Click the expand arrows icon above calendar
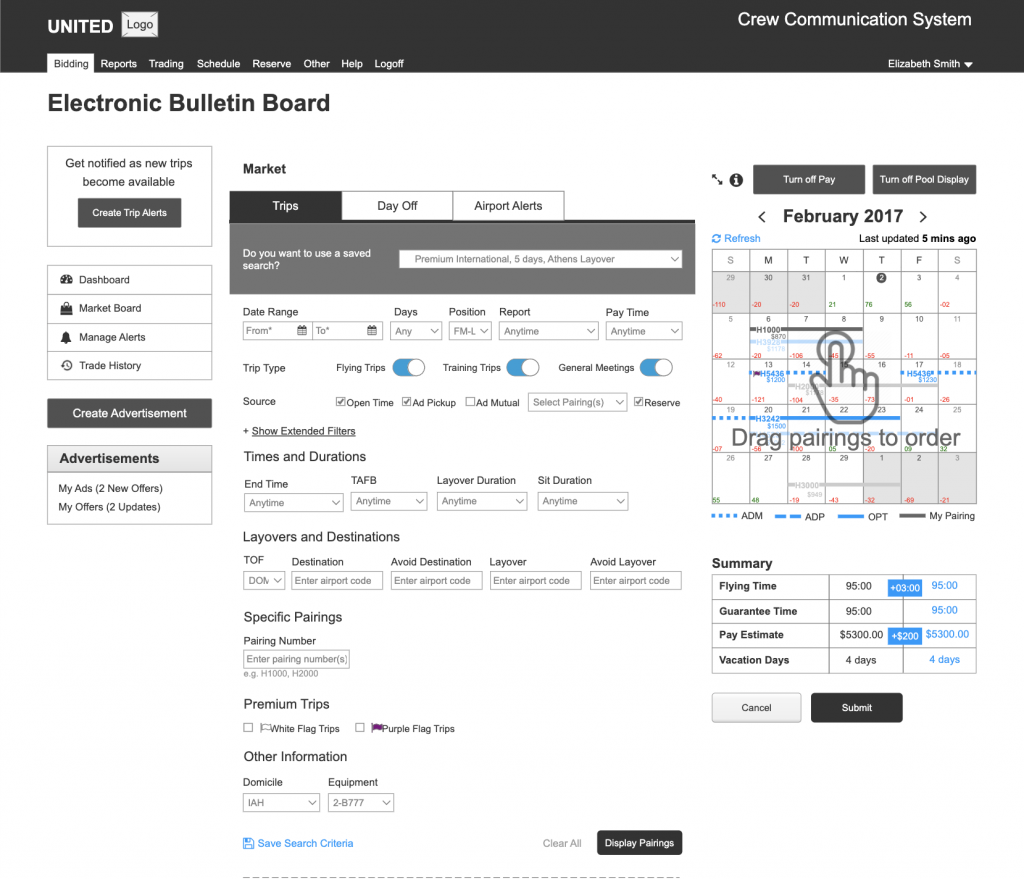 717,180
